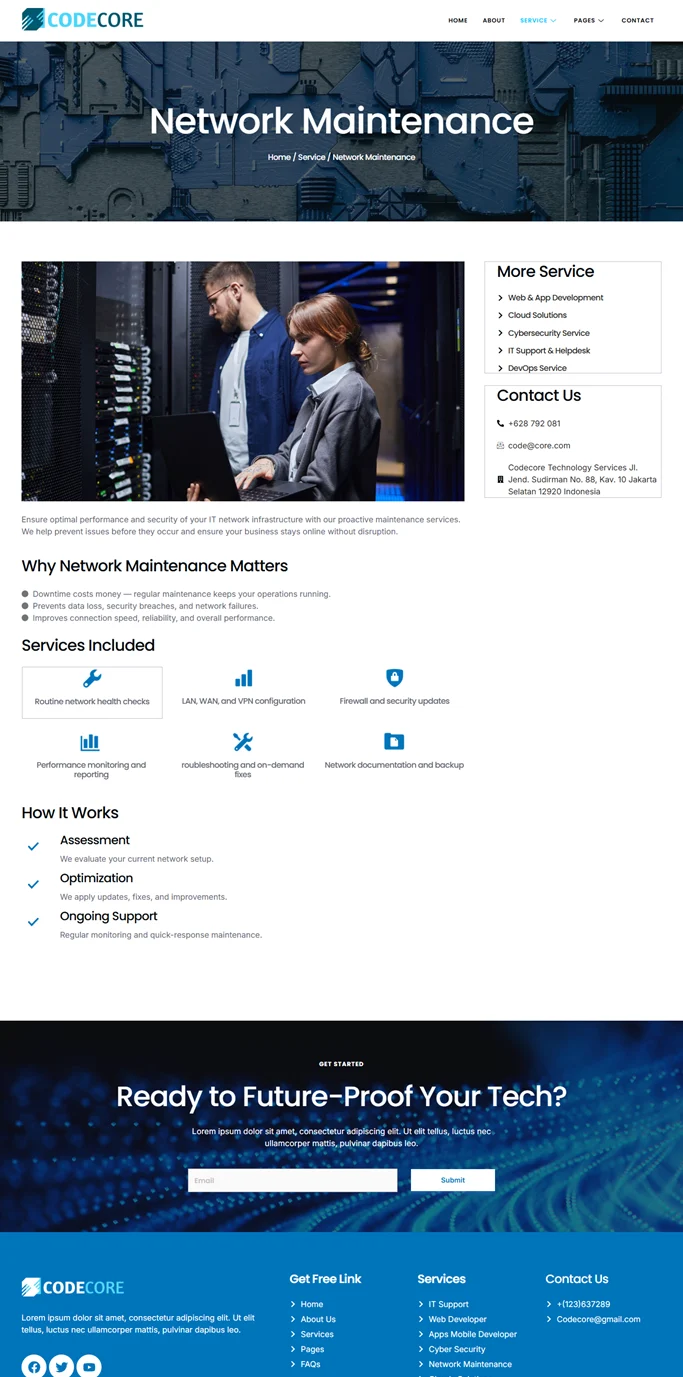Click checkmark icon beside Optimization

(33, 884)
